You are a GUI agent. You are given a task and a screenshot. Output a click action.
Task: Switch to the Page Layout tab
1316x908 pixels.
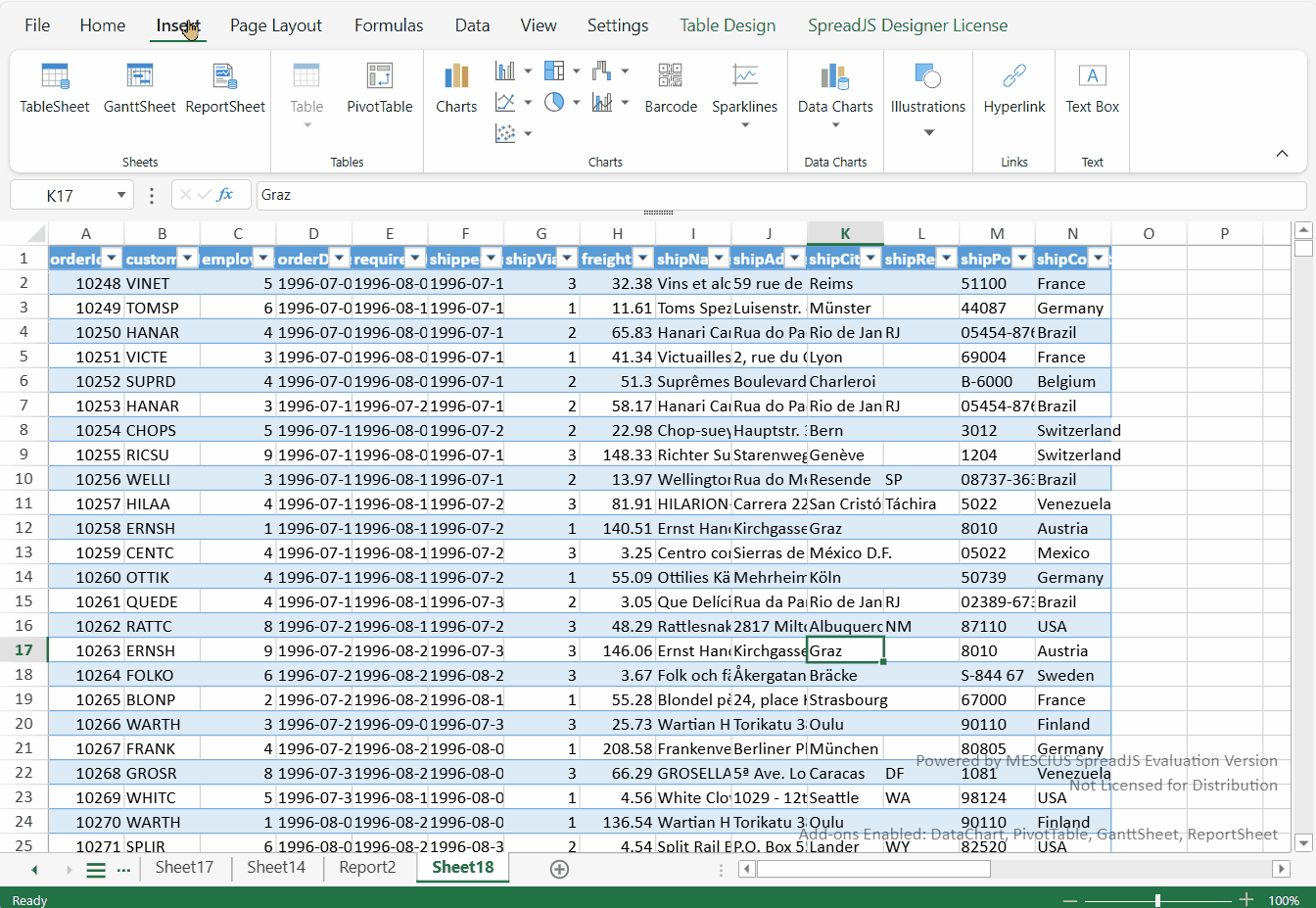click(276, 25)
